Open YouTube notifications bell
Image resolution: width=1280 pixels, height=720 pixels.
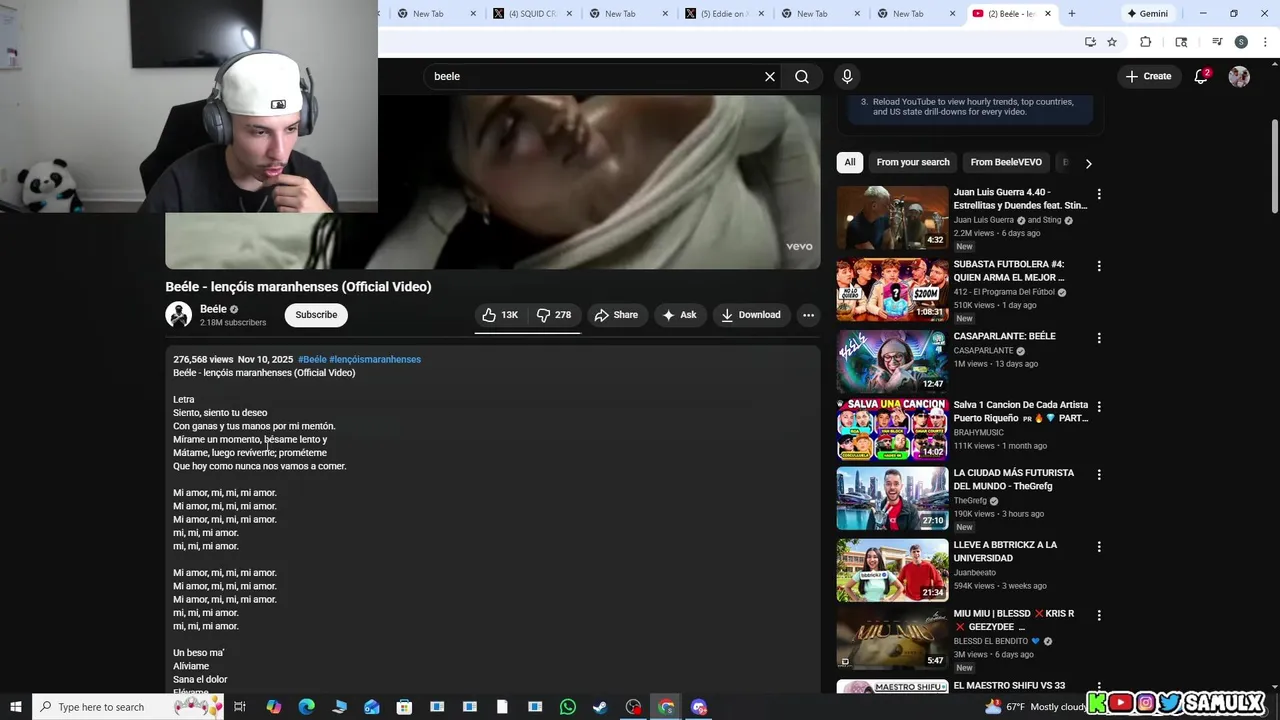(x=1202, y=76)
